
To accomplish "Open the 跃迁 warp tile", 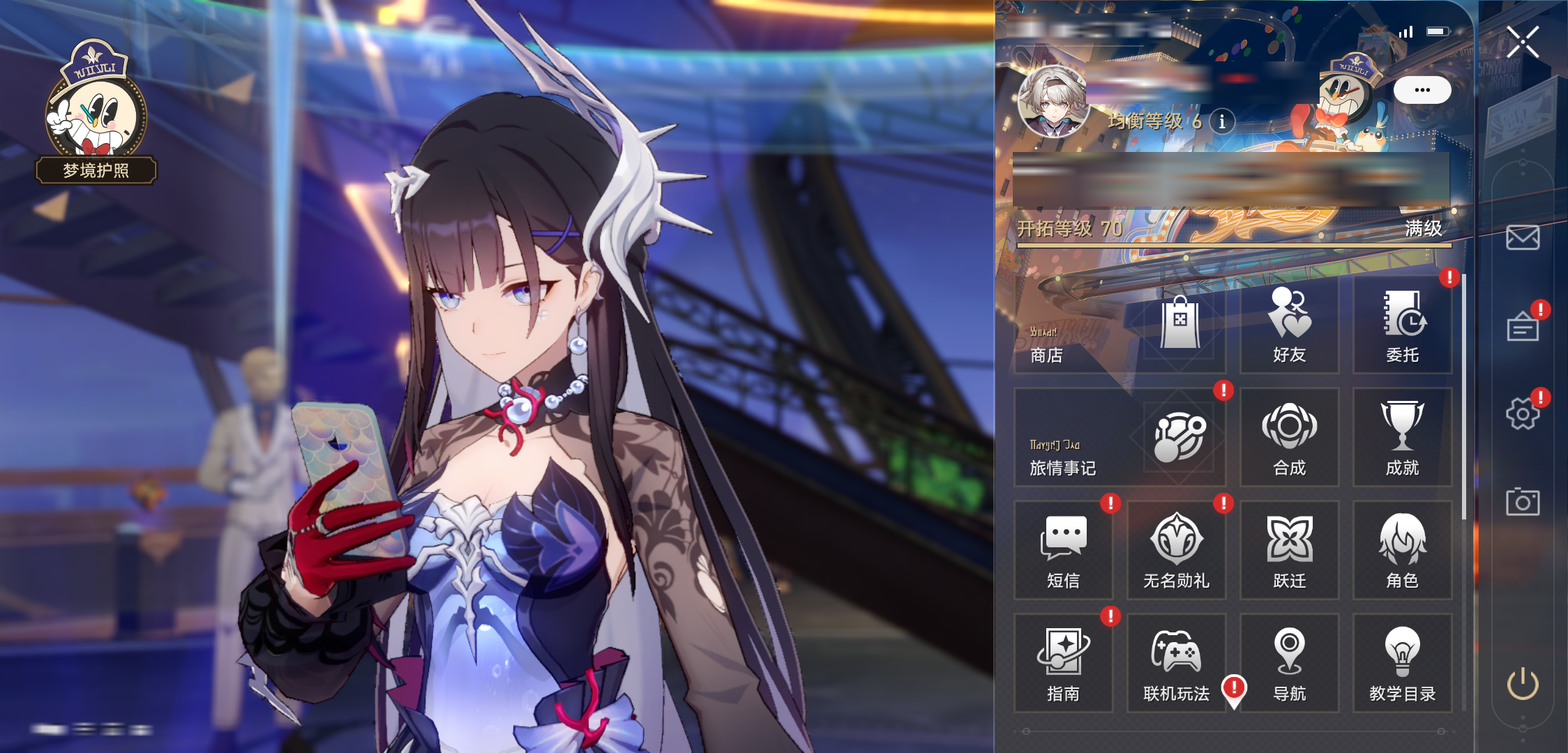I will coord(1289,550).
